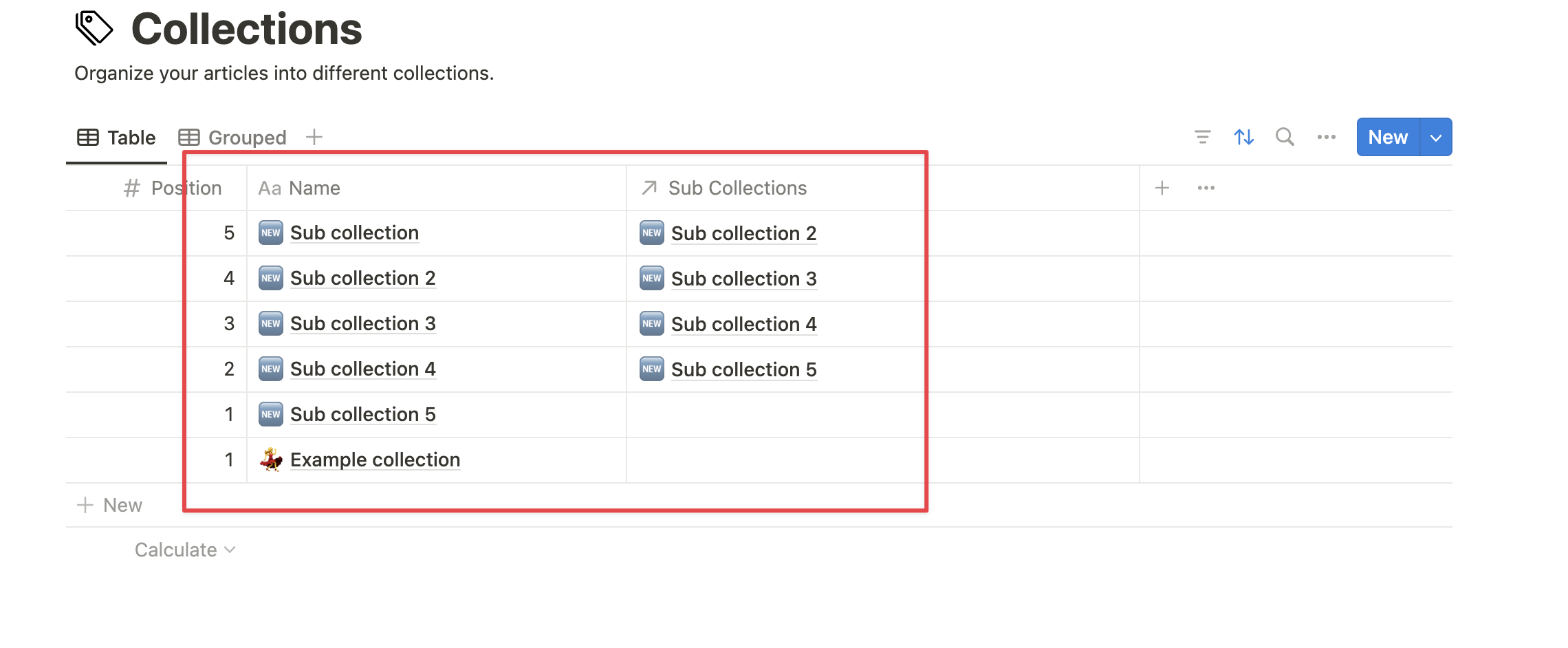Screen dimensions: 1568x648
Task: Open the filter icon in the toolbar
Action: 1202,137
